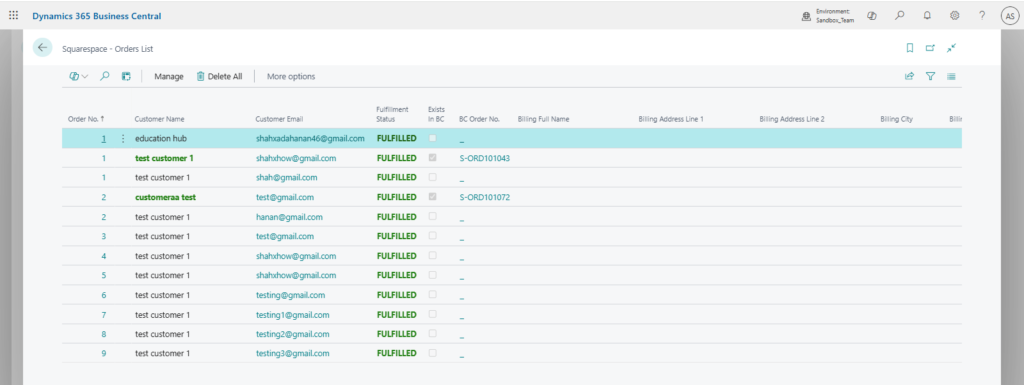Click the Billing Address Line 2 header

pyautogui.click(x=792, y=119)
